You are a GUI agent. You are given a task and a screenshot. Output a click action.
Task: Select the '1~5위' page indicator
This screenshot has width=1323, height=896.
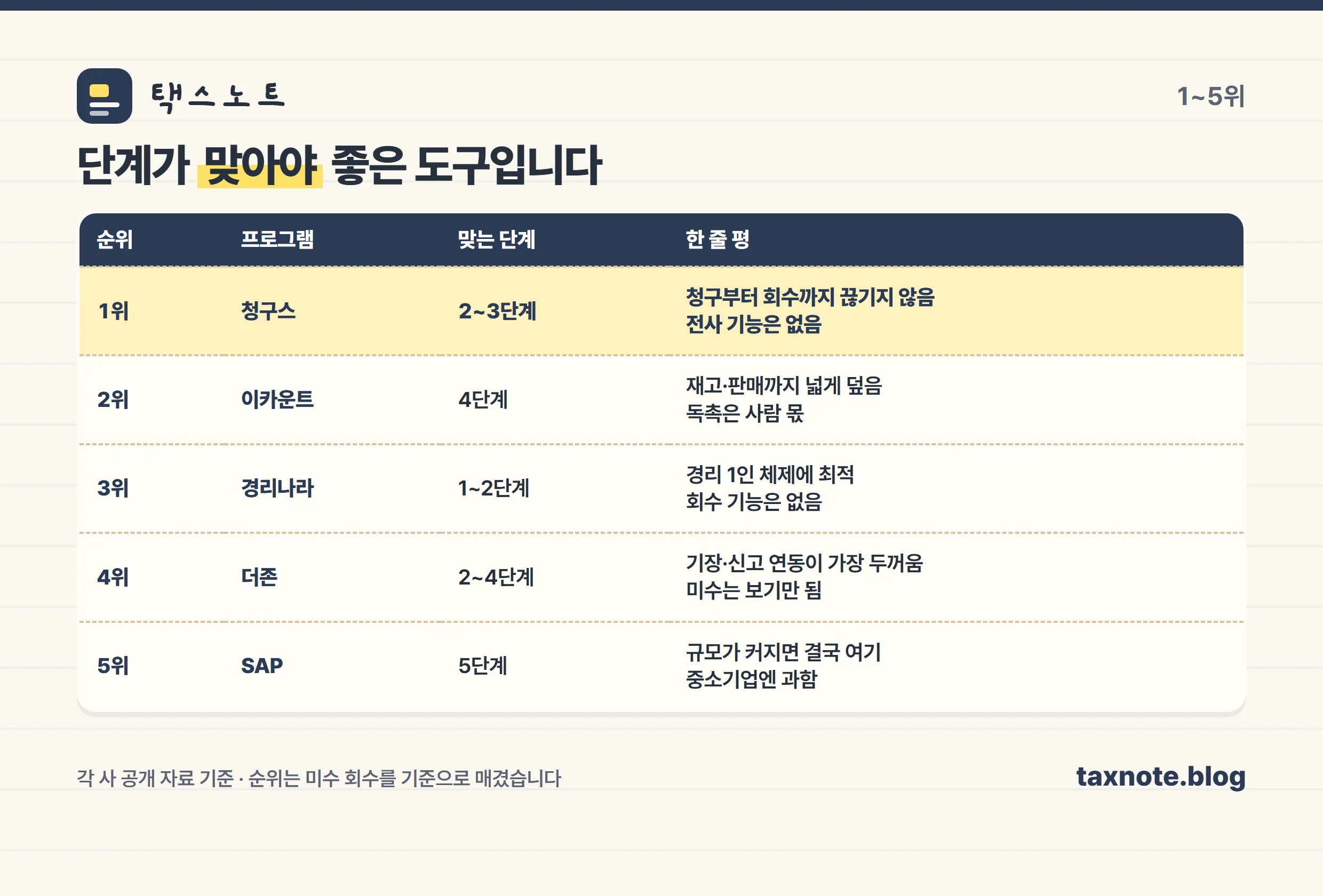[x=1211, y=96]
